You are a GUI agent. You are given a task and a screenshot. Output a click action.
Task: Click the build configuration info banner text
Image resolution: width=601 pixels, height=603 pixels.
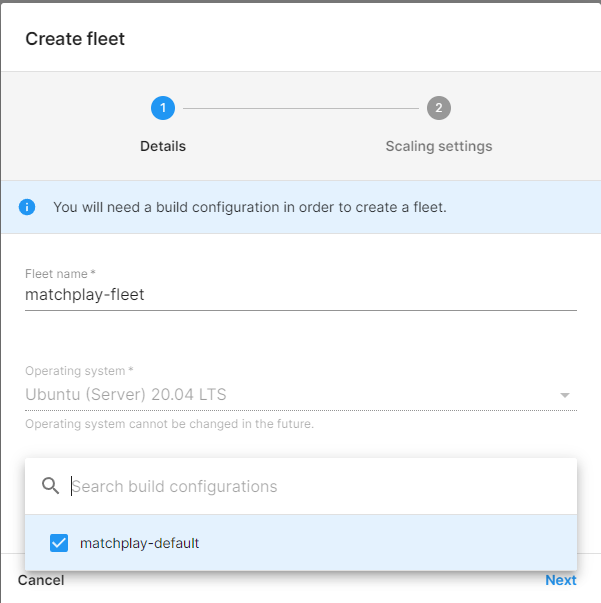(x=249, y=207)
